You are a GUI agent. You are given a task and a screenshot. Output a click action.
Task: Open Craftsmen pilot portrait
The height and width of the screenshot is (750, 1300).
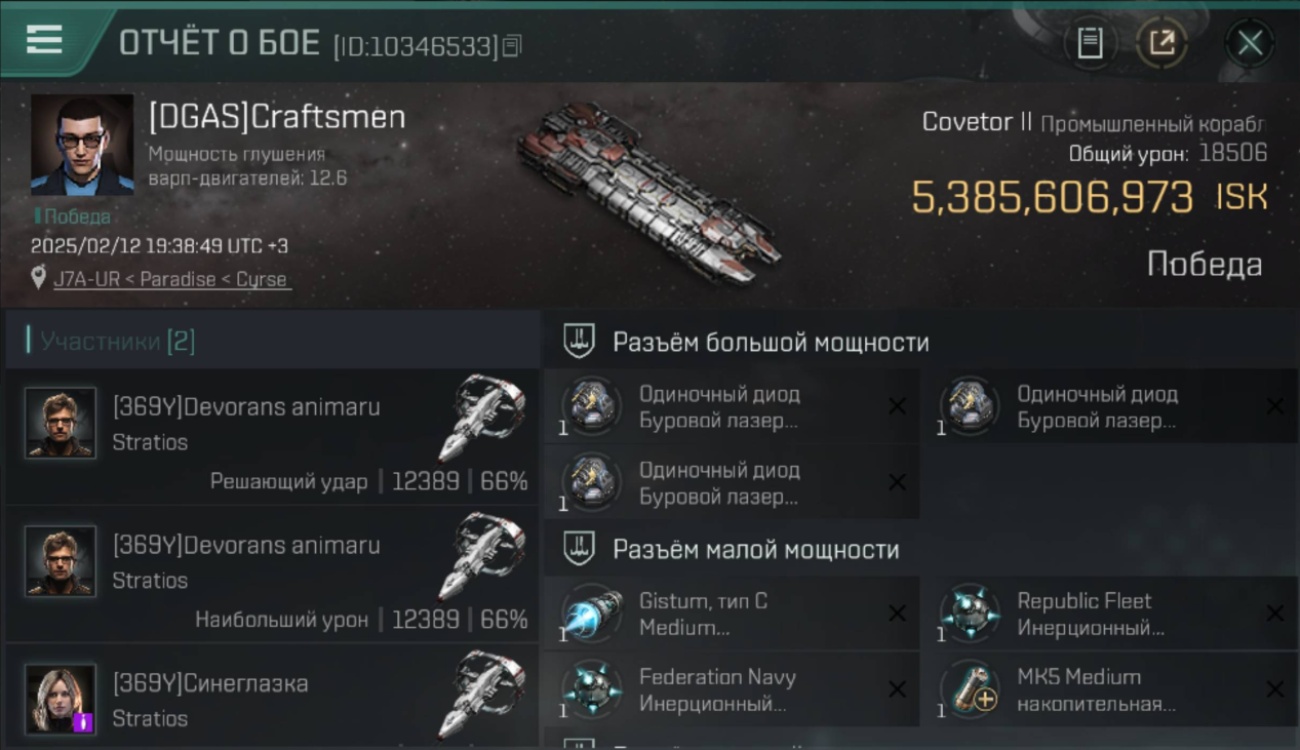tap(82, 145)
